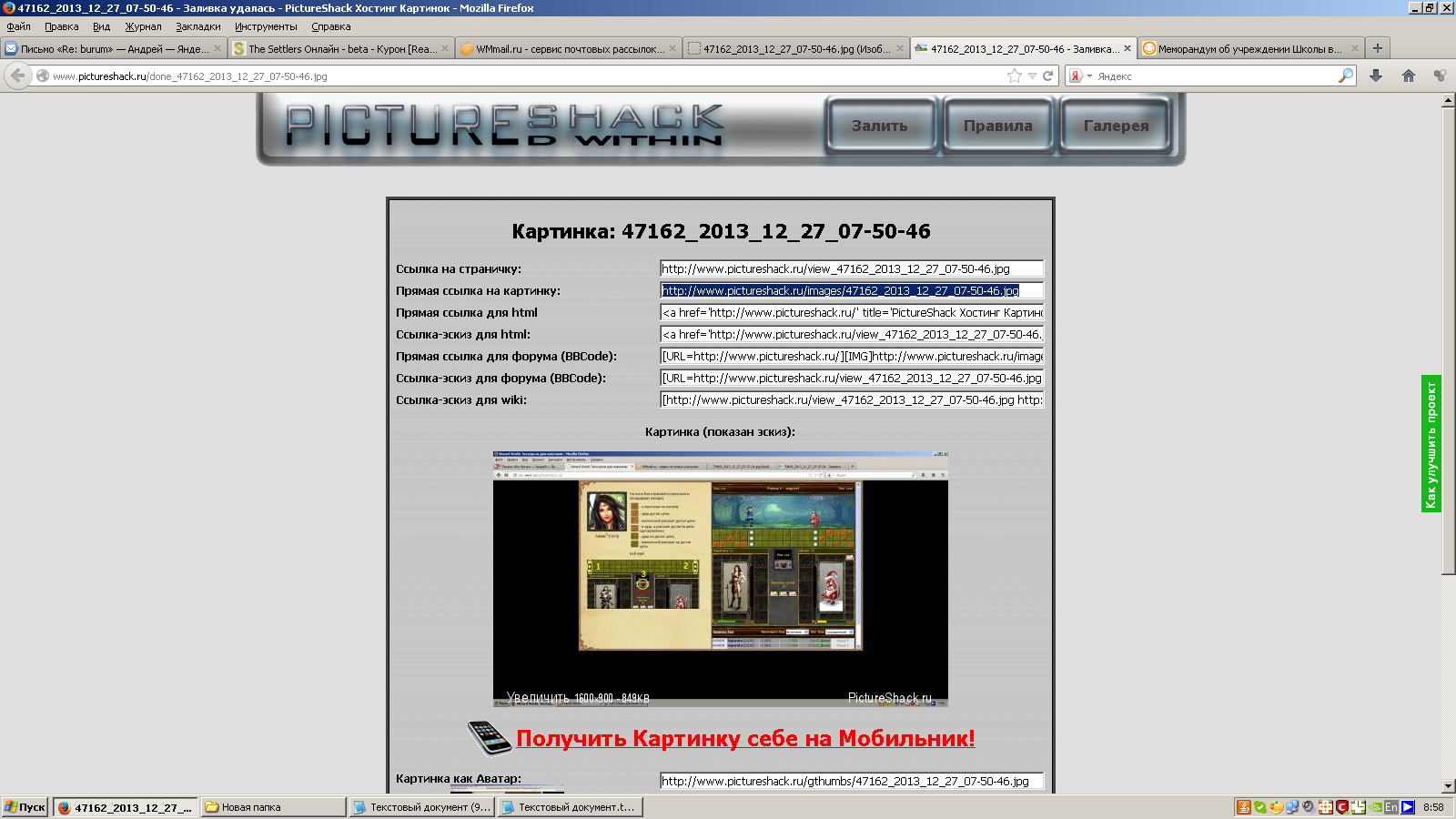1456x819 pixels.
Task: Close the 'WMmail.ru' tab
Action: [x=672, y=48]
